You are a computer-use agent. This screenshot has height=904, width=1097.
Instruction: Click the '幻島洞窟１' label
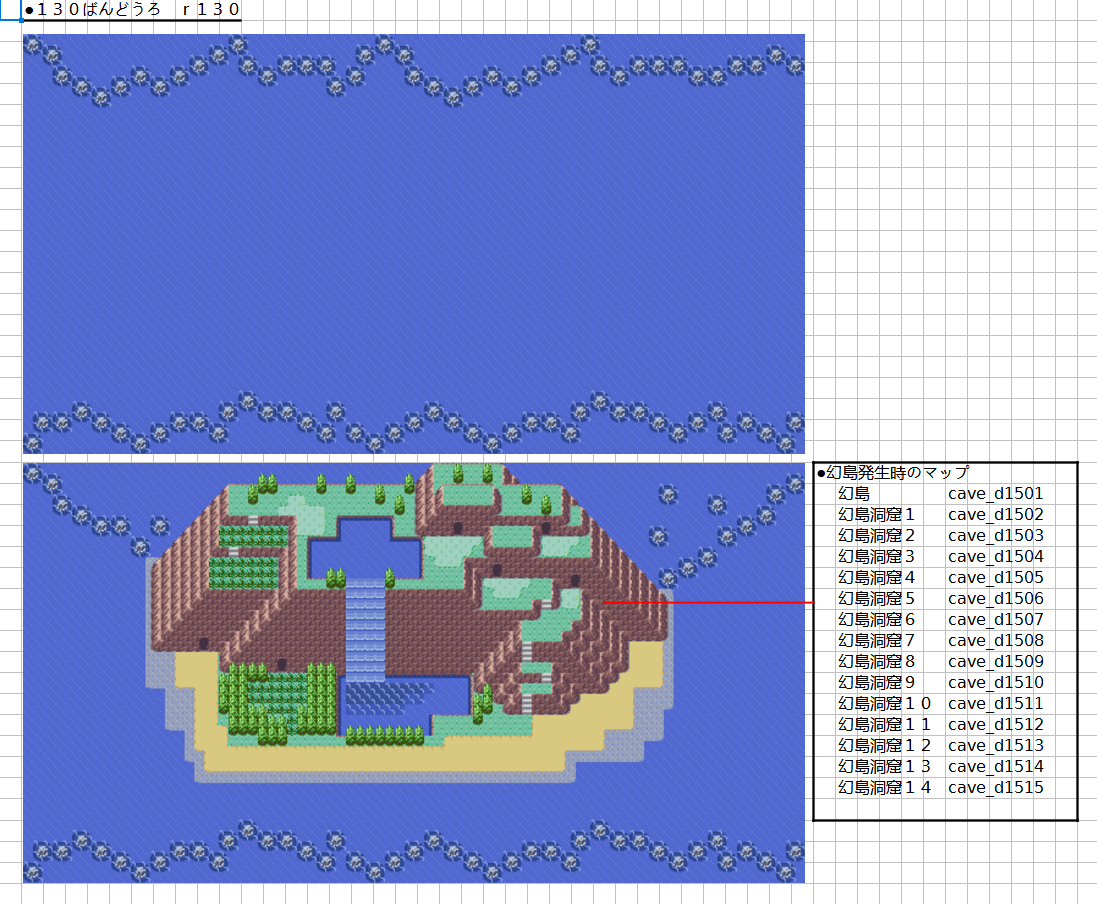pyautogui.click(x=877, y=514)
